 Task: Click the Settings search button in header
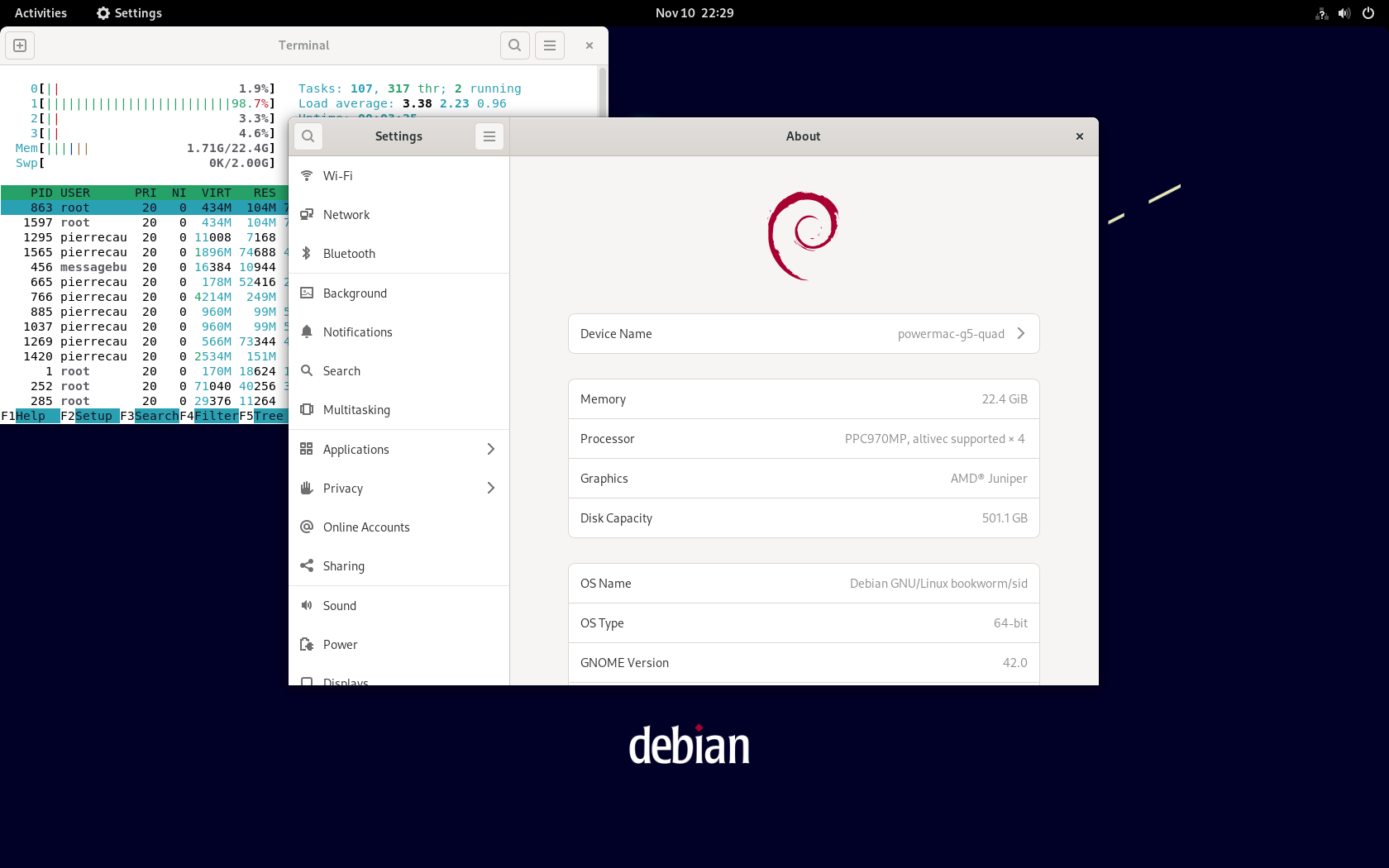[308, 136]
